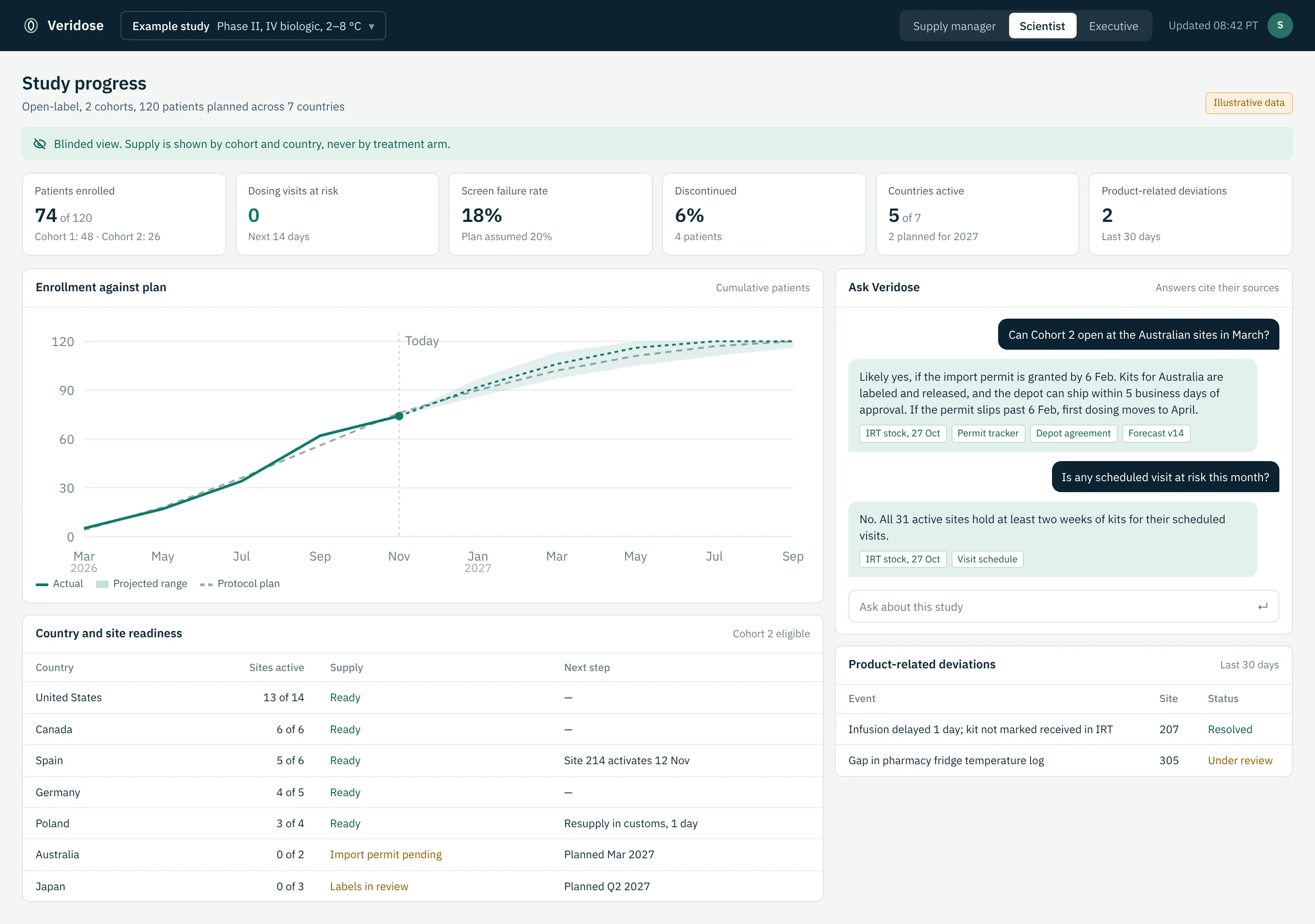Open the Permit tracker source citation
Viewport: 1315px width, 924px height.
click(988, 433)
